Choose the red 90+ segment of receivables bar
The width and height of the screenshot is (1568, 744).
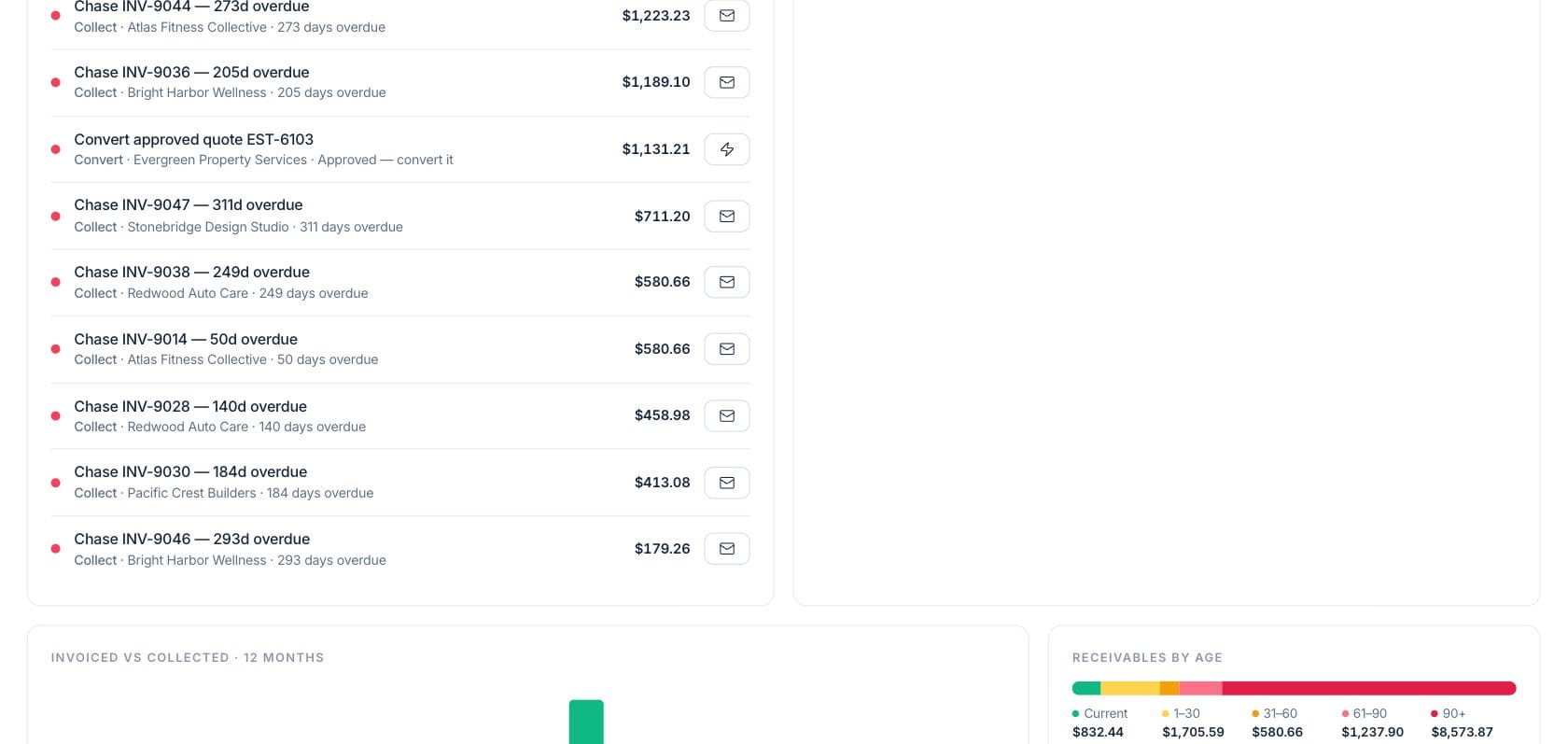pos(1369,688)
